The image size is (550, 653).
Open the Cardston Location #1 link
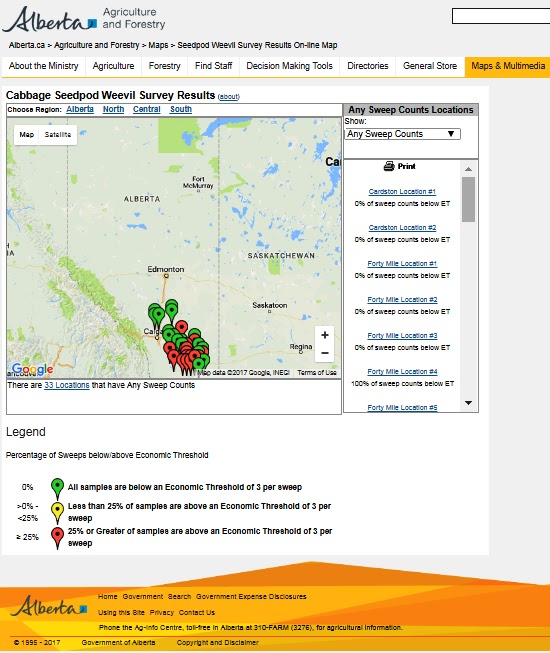point(402,192)
